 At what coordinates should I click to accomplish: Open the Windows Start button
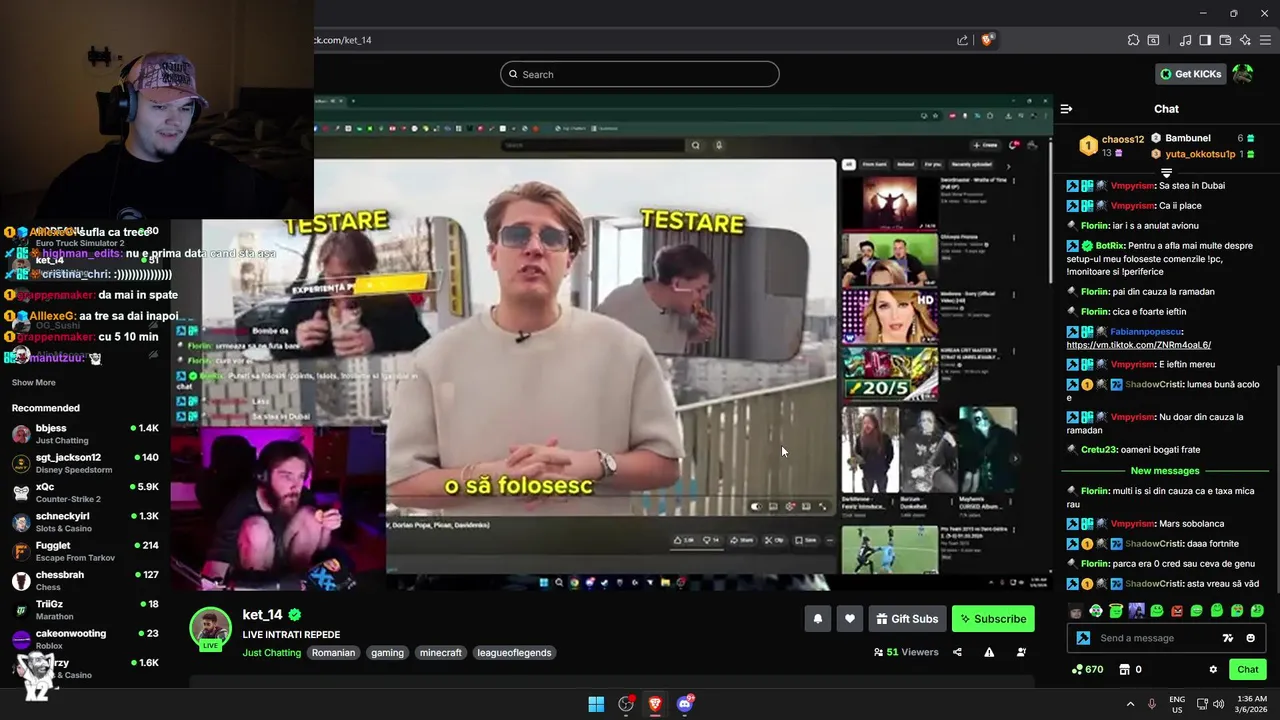pos(596,704)
